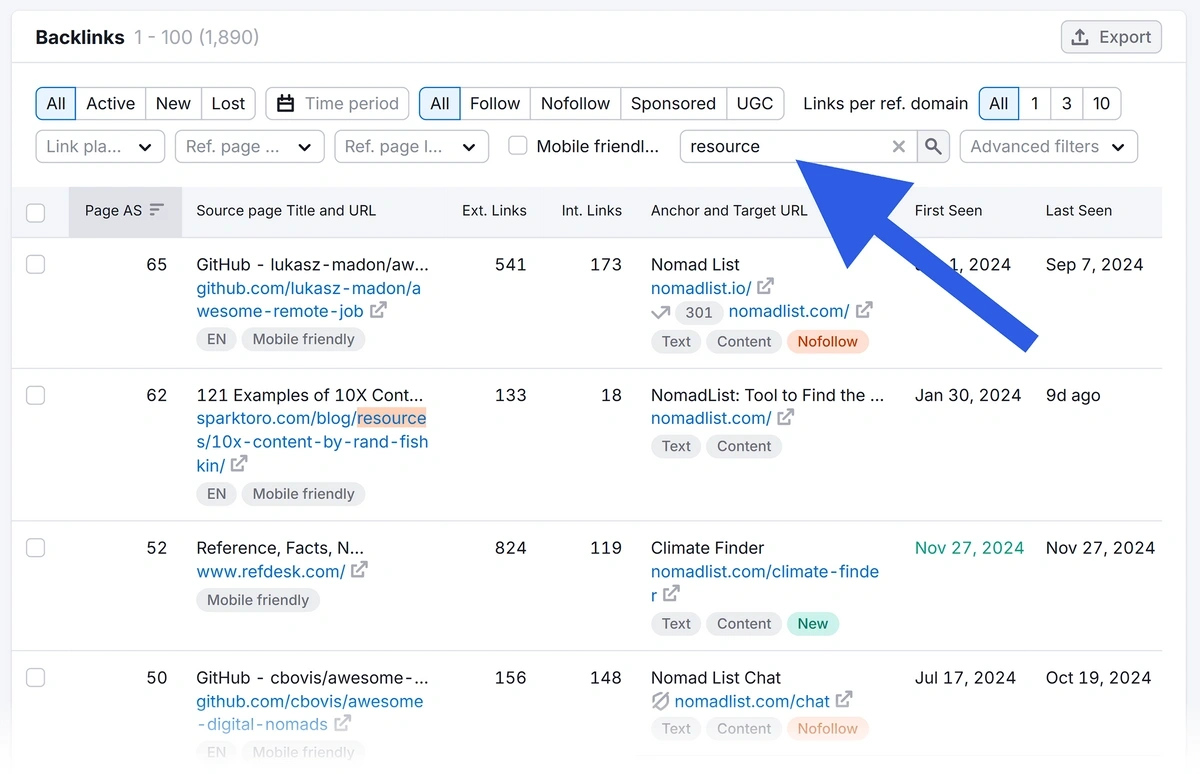Click the calendar icon in Time period
This screenshot has width=1200, height=774.
[x=285, y=103]
